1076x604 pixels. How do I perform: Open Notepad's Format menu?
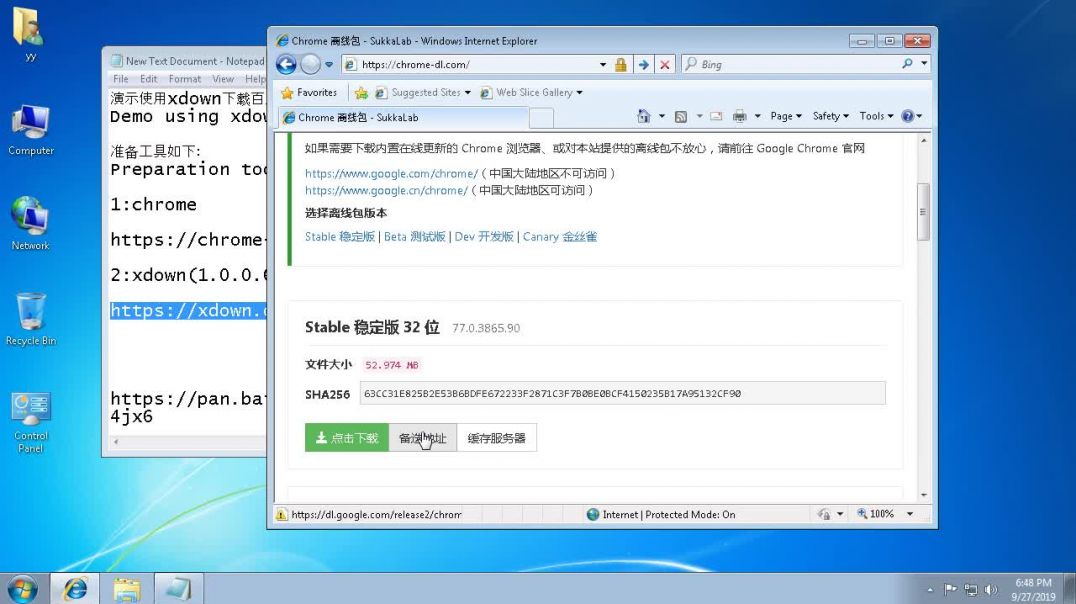point(185,79)
